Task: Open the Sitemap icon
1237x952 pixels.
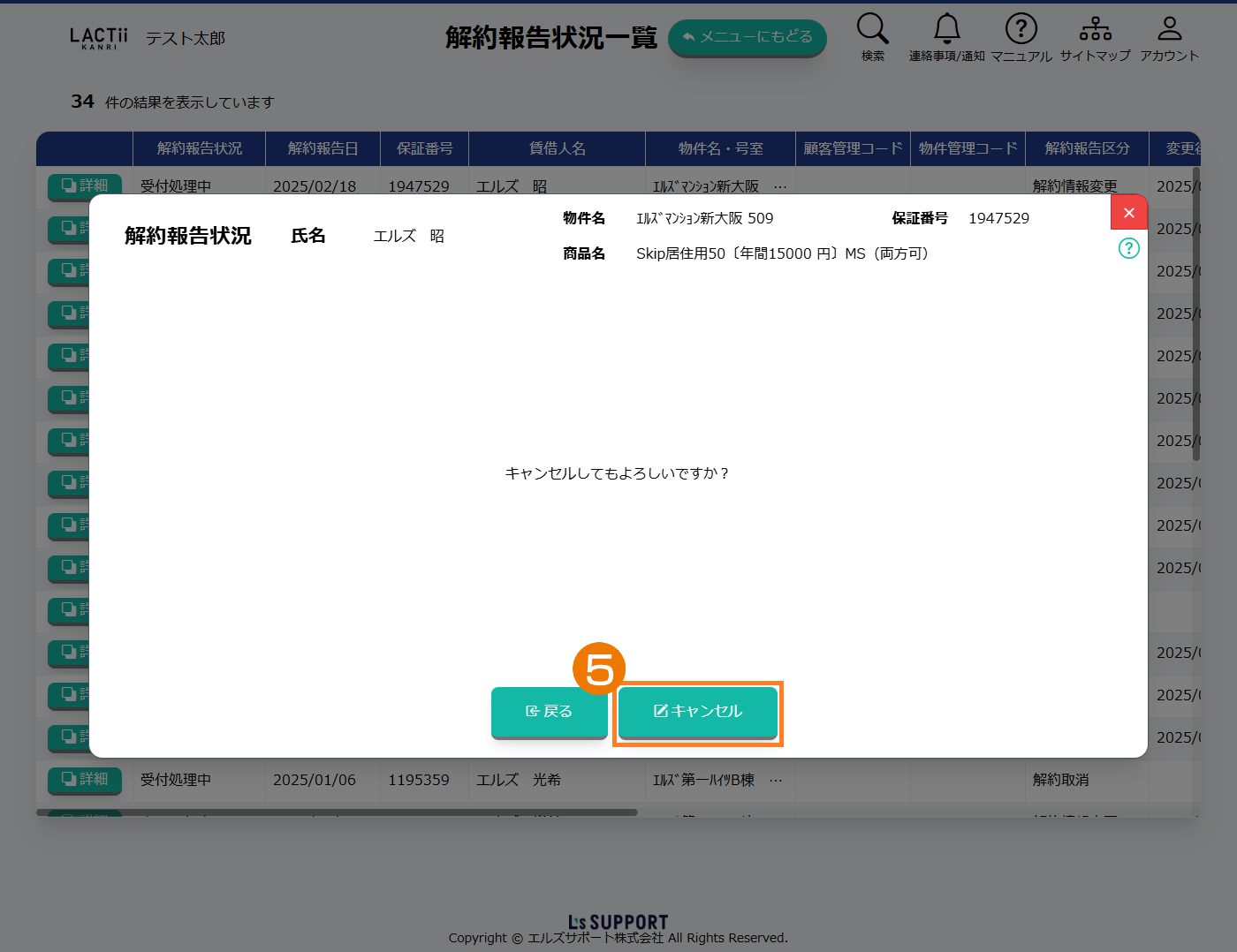Action: click(x=1095, y=29)
